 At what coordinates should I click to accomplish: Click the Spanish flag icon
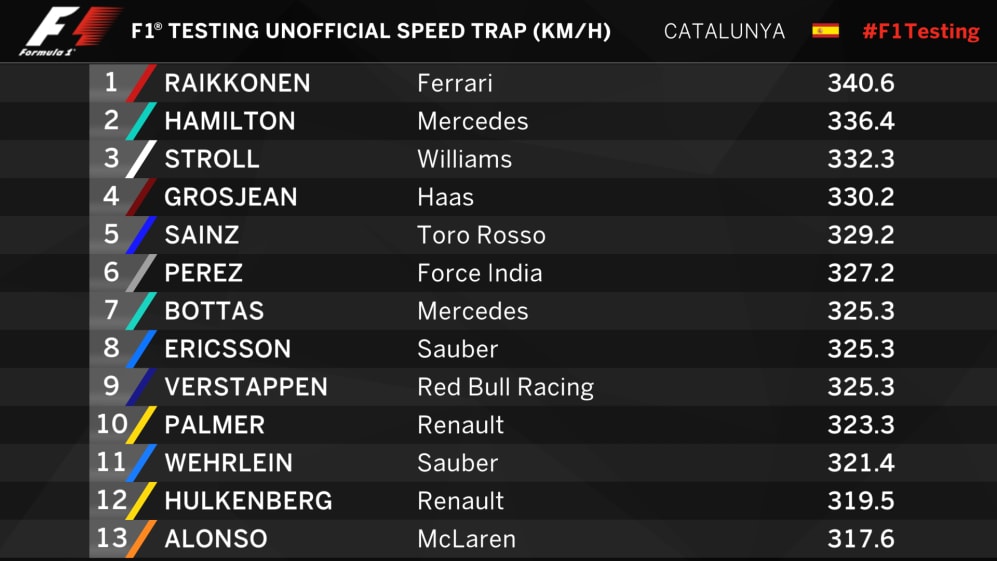click(x=825, y=31)
